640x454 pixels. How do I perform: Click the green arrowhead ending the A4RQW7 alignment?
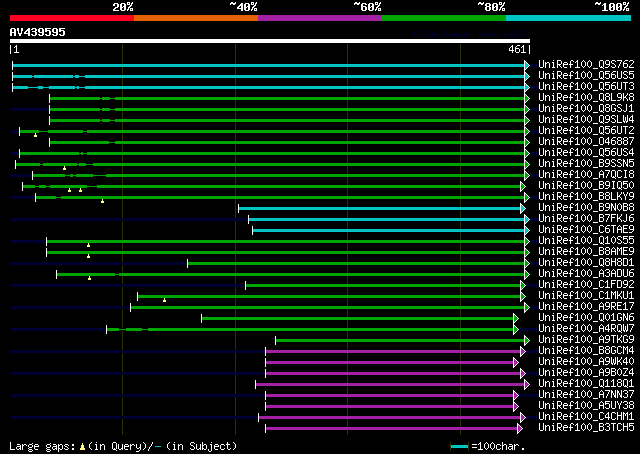pyautogui.click(x=516, y=330)
